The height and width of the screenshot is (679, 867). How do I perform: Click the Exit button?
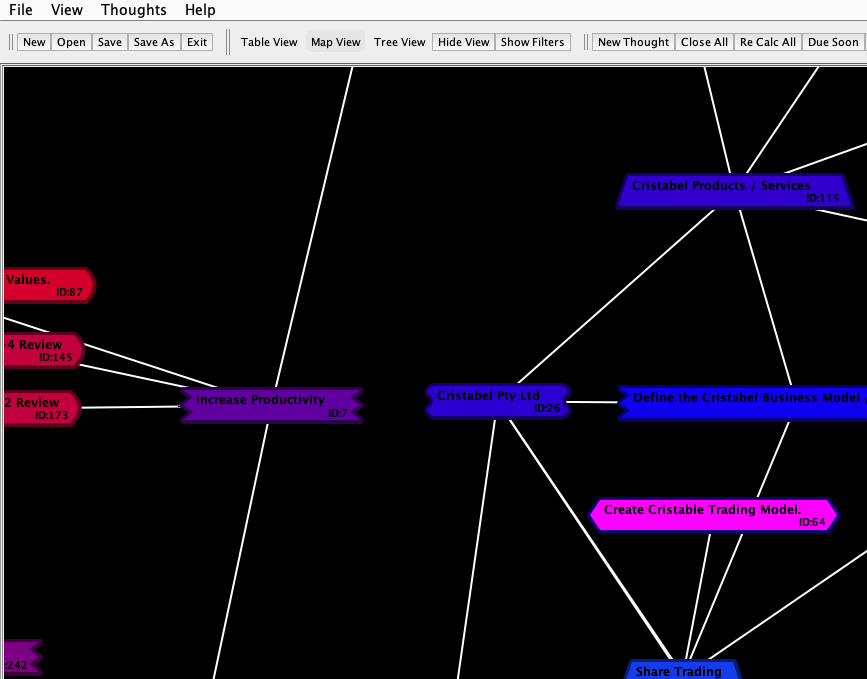(197, 42)
